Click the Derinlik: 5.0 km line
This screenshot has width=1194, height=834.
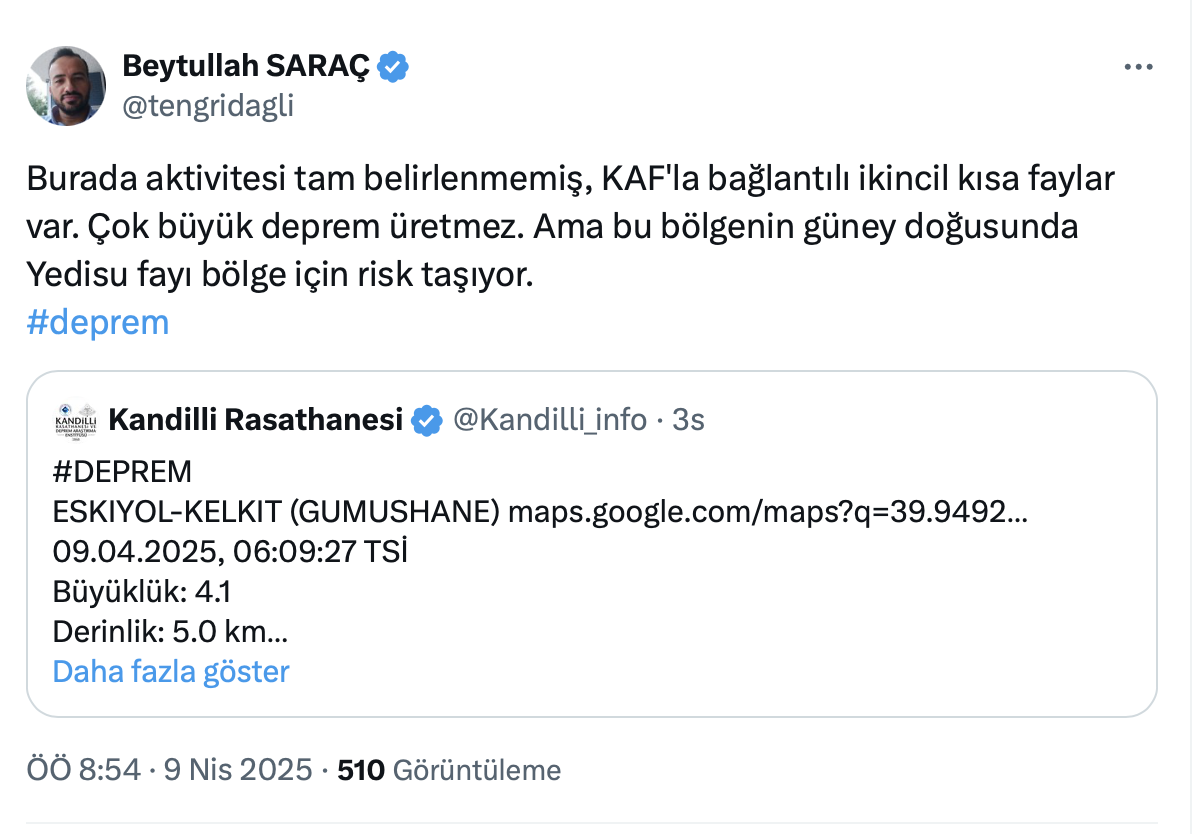[x=170, y=632]
